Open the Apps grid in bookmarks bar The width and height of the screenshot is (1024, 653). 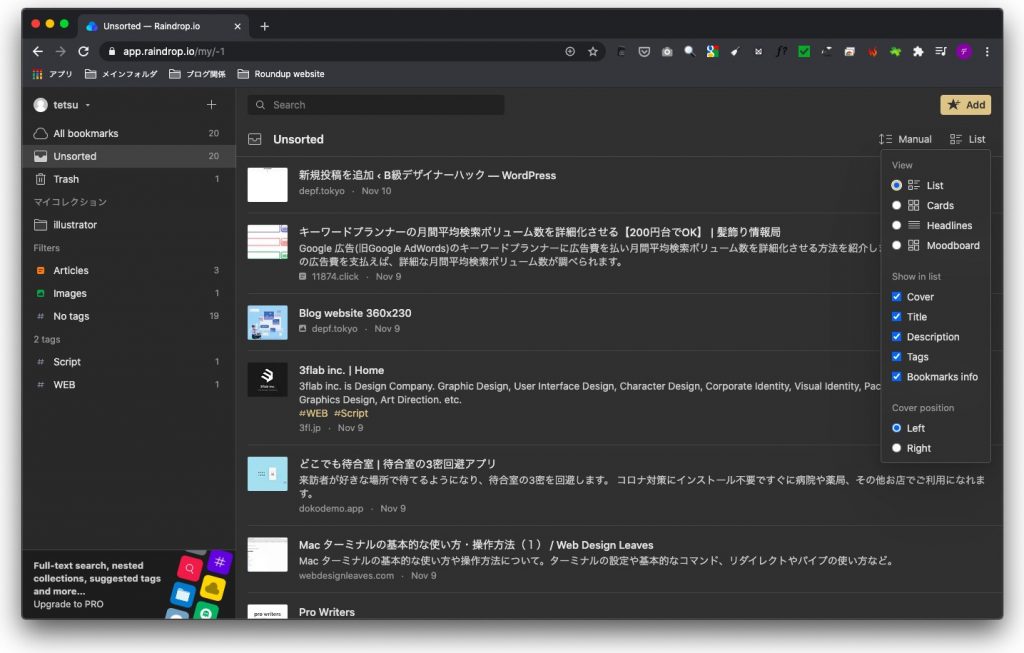37,74
